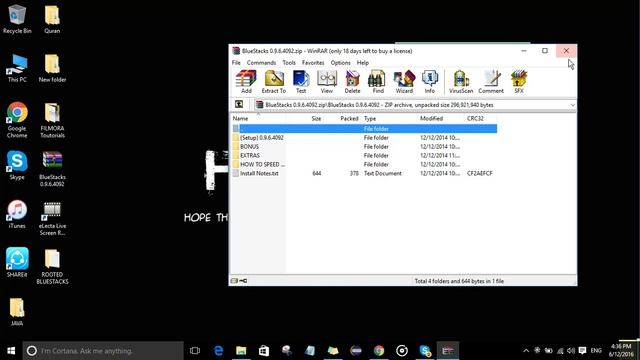This screenshot has height=360, width=640.
Task: Select This PC desktop icon
Action: pos(17,68)
